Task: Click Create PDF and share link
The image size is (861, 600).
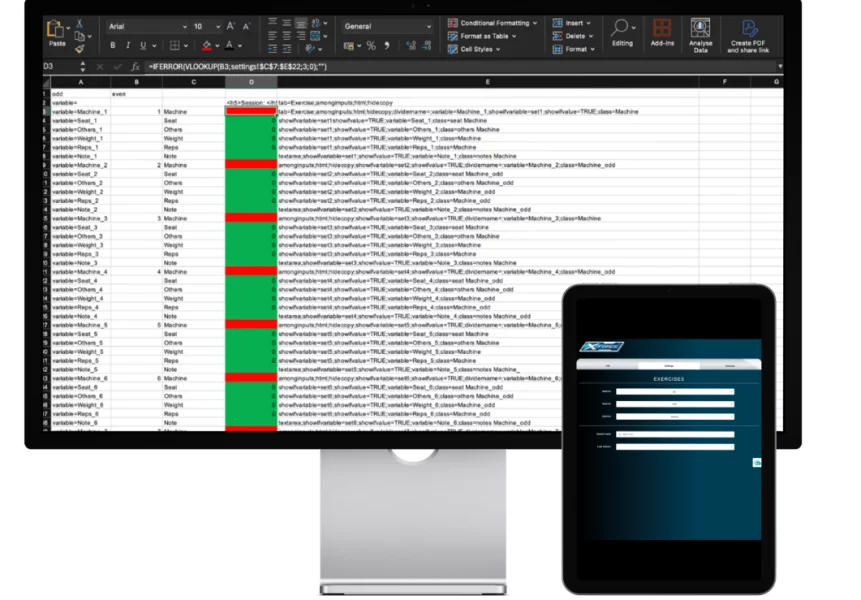Action: coord(748,36)
